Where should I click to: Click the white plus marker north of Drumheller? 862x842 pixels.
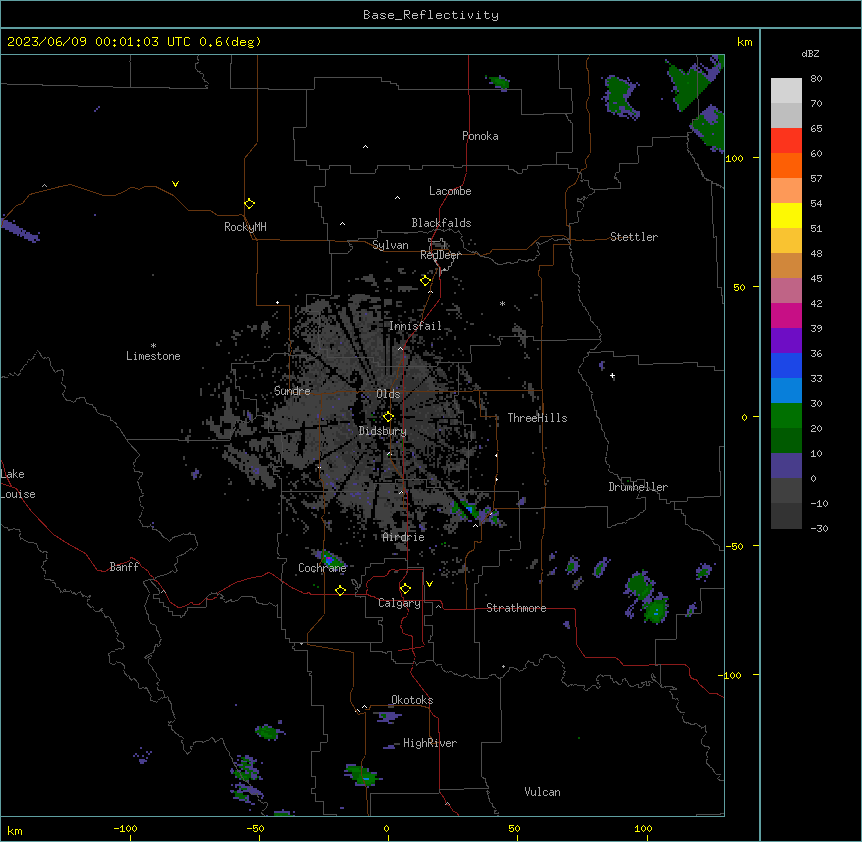pos(612,376)
